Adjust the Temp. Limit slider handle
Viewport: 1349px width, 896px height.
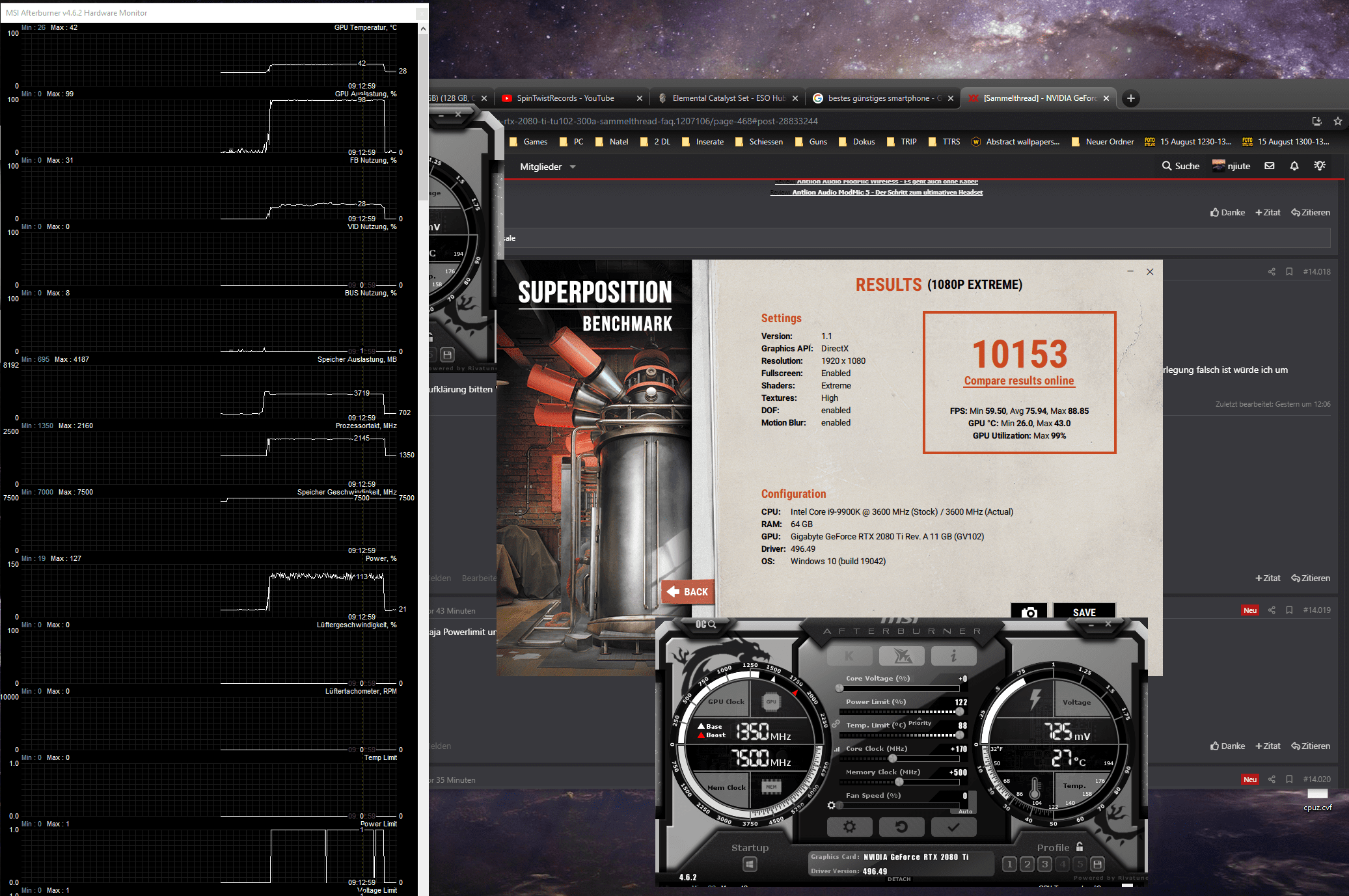point(959,735)
